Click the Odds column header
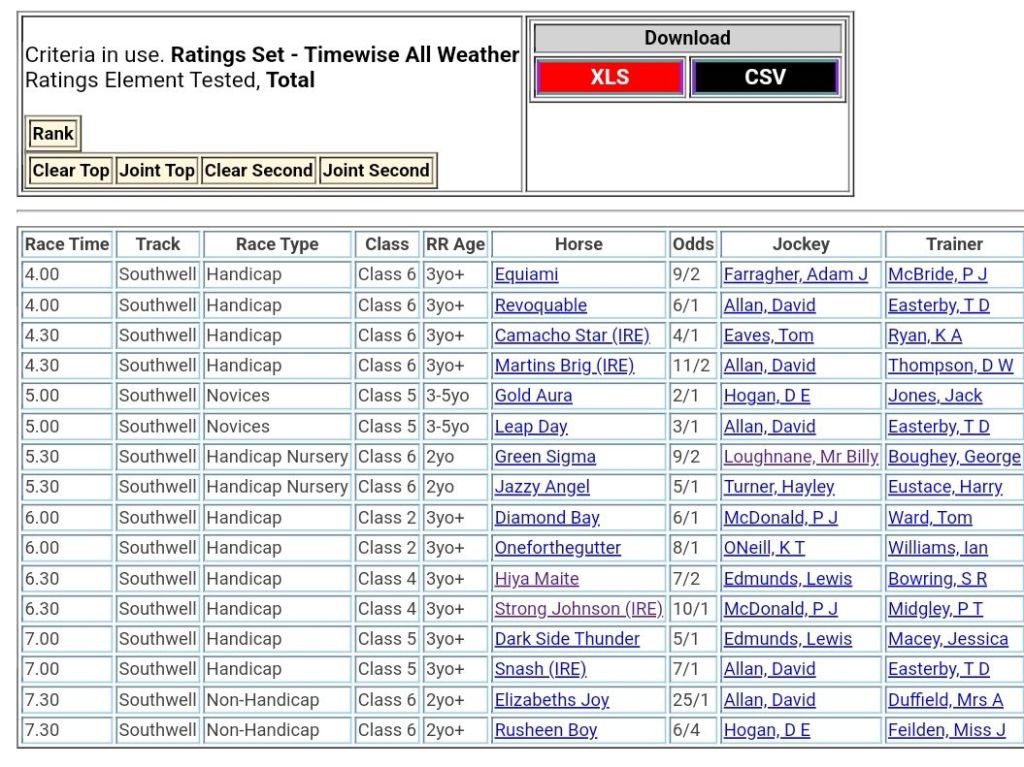Viewport: 1024px width, 767px height. coord(693,244)
